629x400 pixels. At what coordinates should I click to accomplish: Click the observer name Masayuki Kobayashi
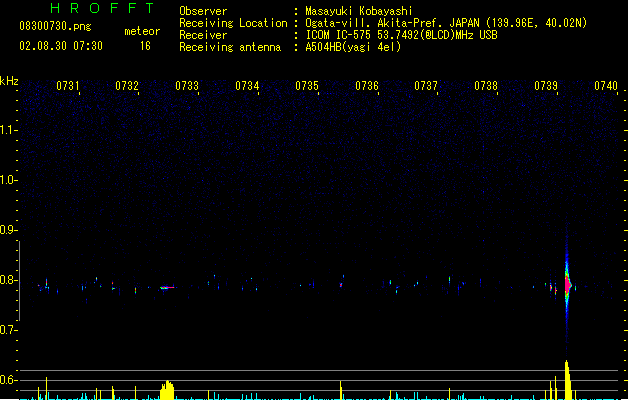coord(359,11)
